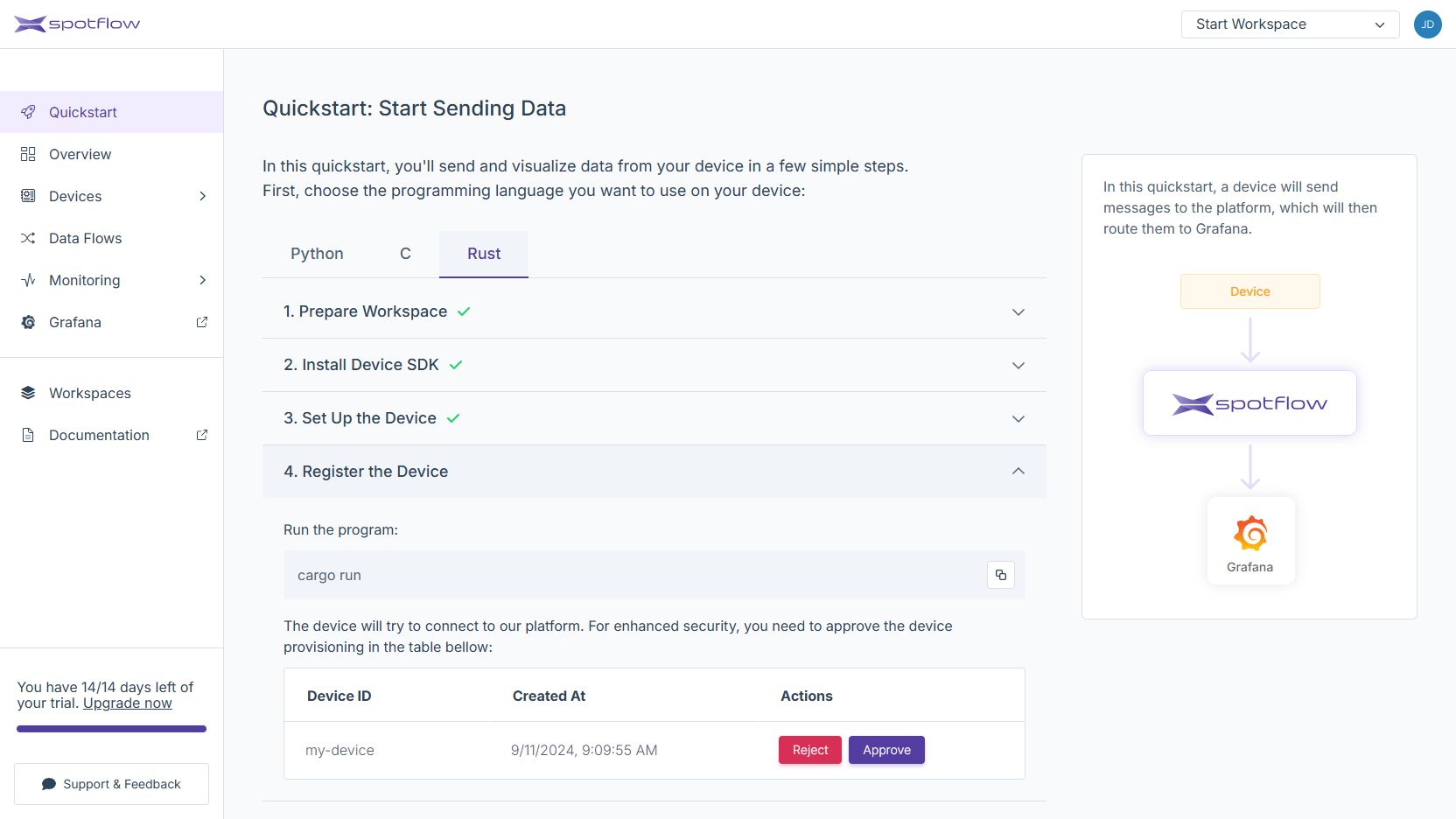This screenshot has height=819, width=1456.
Task: Approve the my-device provisioning
Action: (x=886, y=750)
